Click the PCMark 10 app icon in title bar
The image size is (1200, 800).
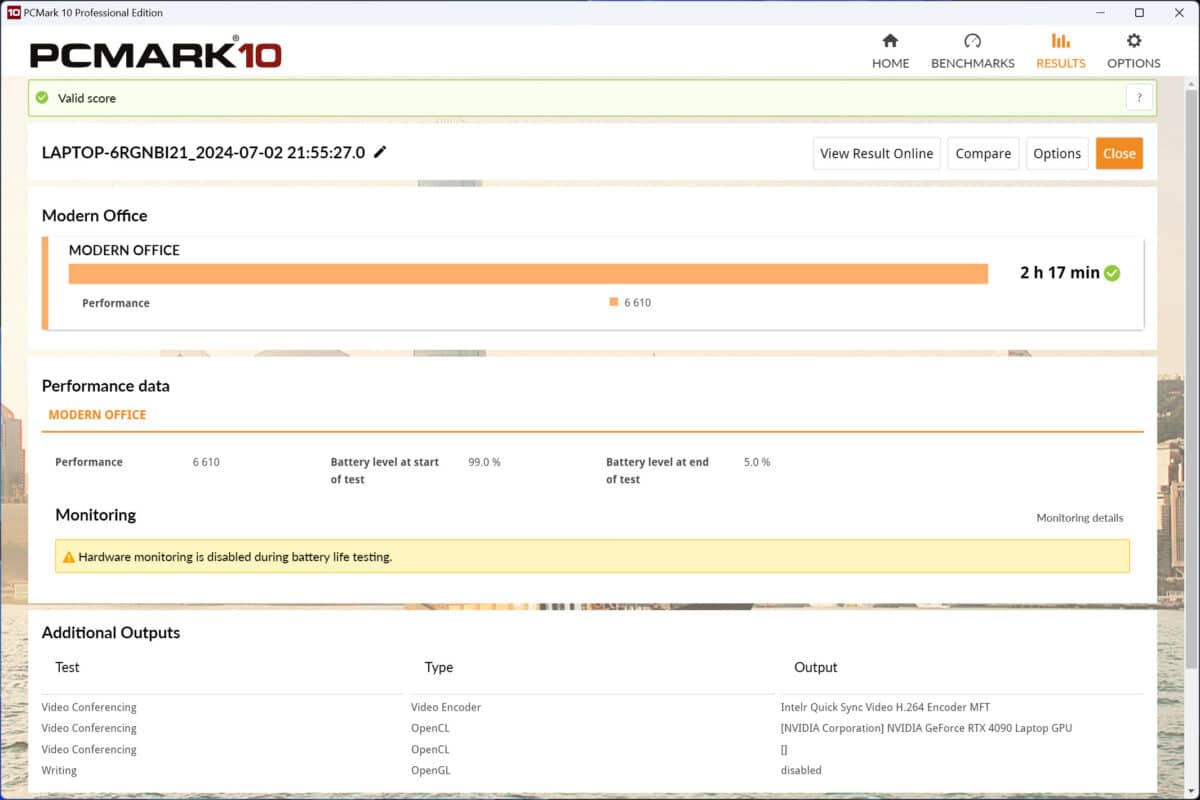click(14, 13)
